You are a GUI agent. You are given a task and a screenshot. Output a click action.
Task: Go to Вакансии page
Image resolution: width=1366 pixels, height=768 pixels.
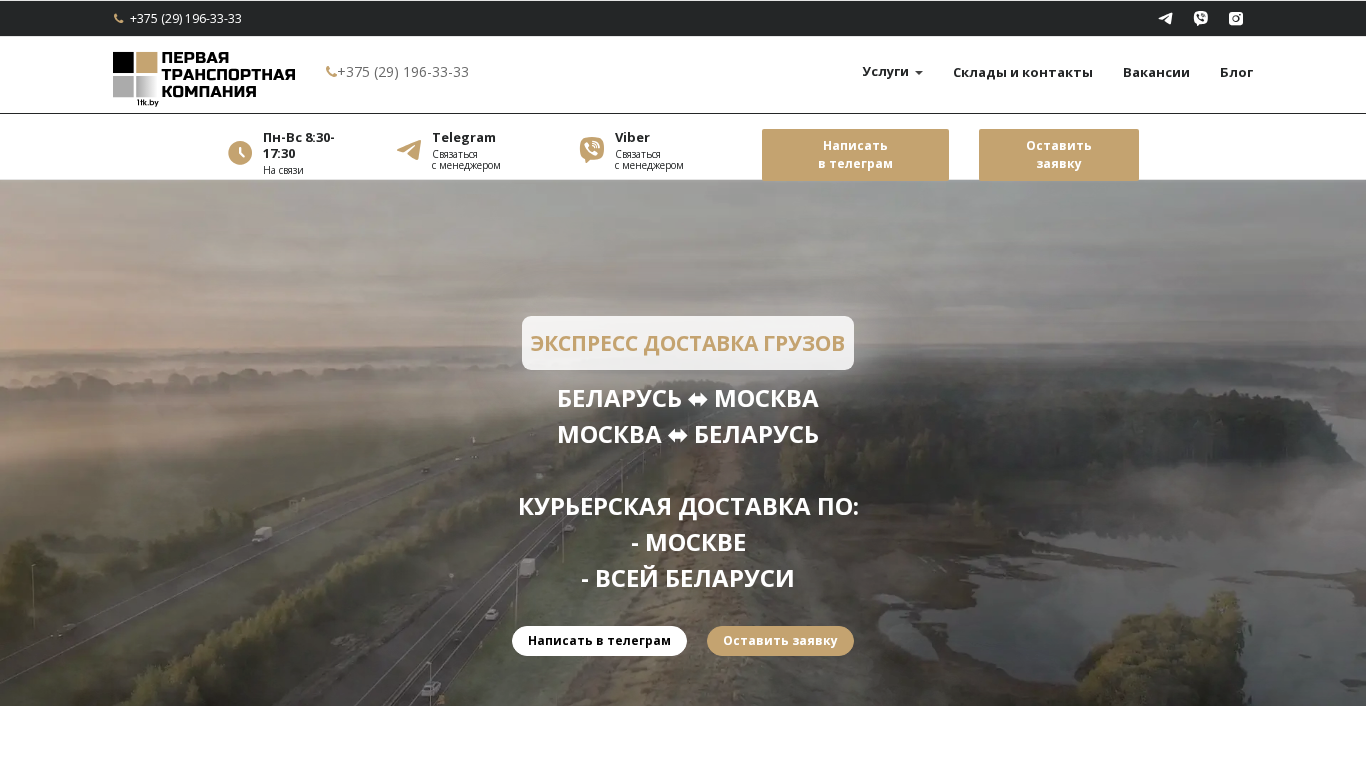click(1156, 72)
